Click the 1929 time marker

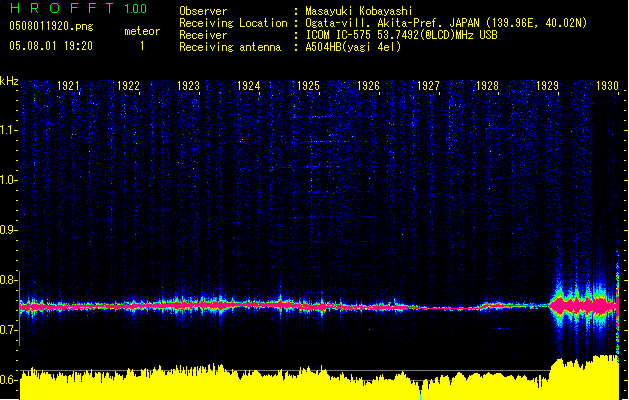click(548, 86)
